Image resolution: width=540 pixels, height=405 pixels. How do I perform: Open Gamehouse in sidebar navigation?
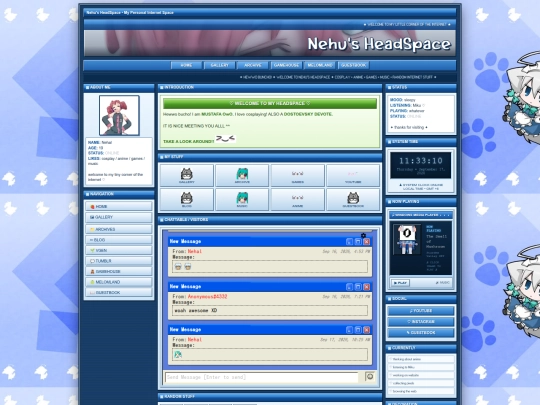coord(119,271)
